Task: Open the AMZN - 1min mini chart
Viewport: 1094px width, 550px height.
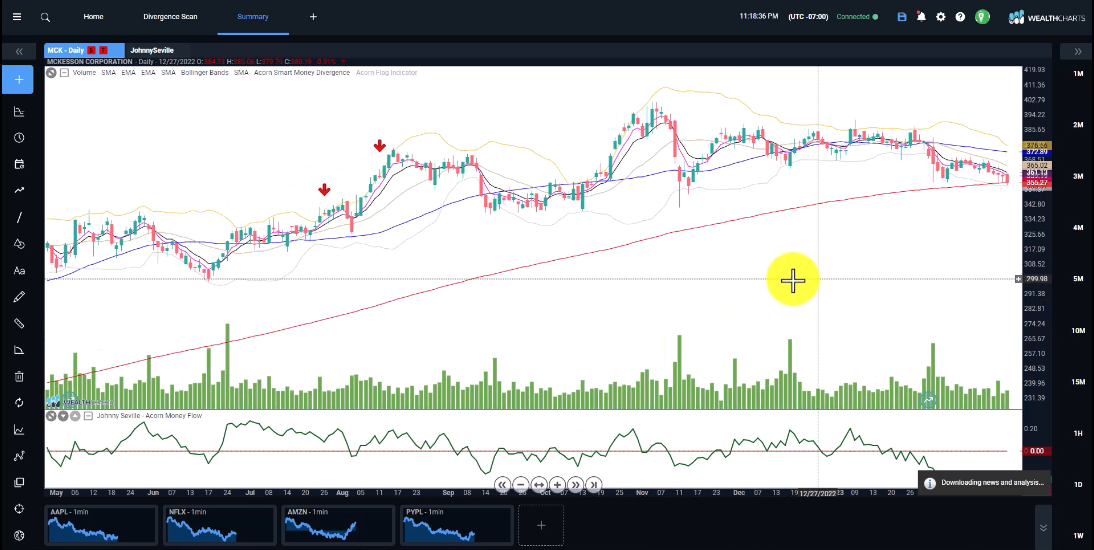Action: (x=339, y=525)
